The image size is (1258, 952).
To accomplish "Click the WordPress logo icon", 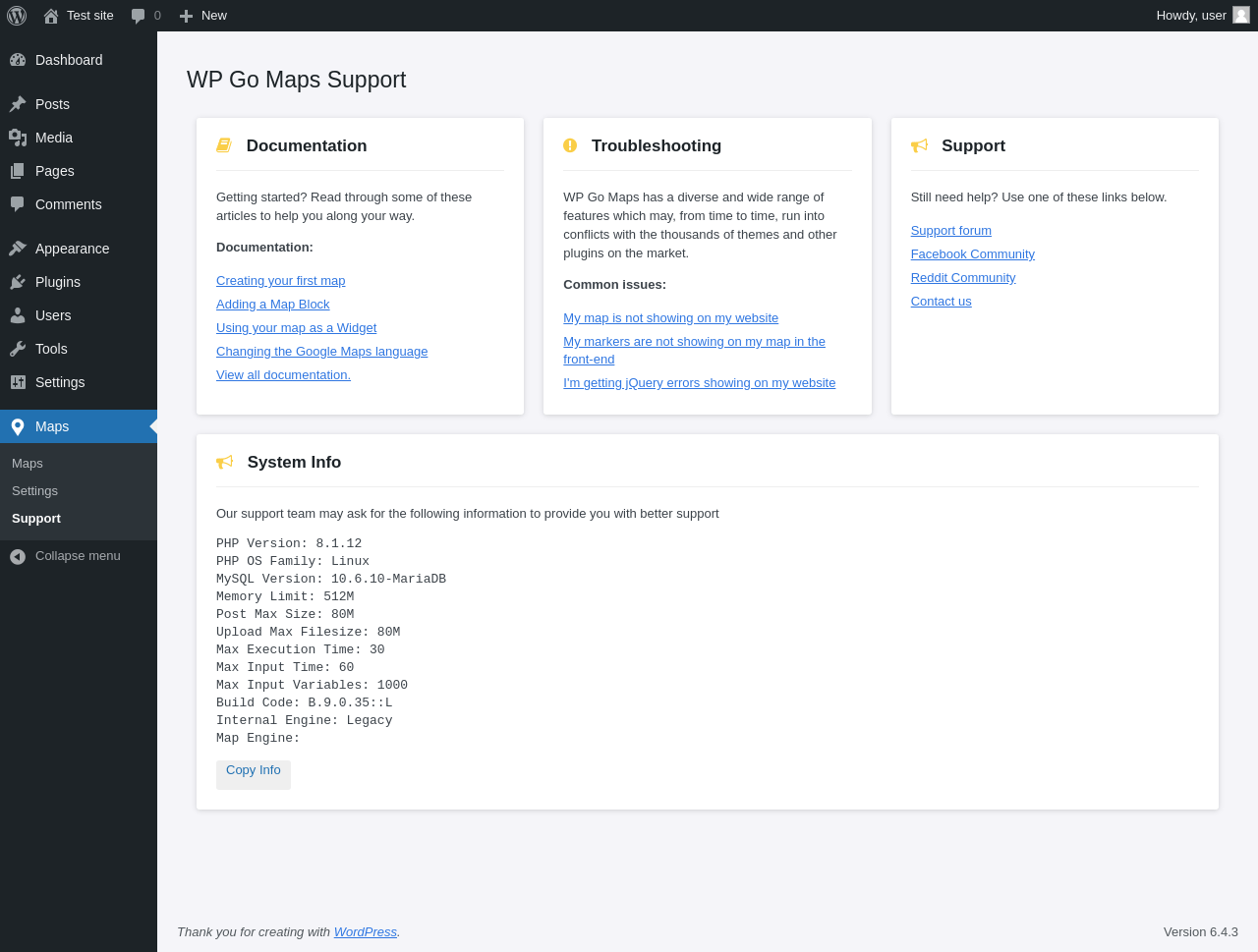I will (x=17, y=16).
